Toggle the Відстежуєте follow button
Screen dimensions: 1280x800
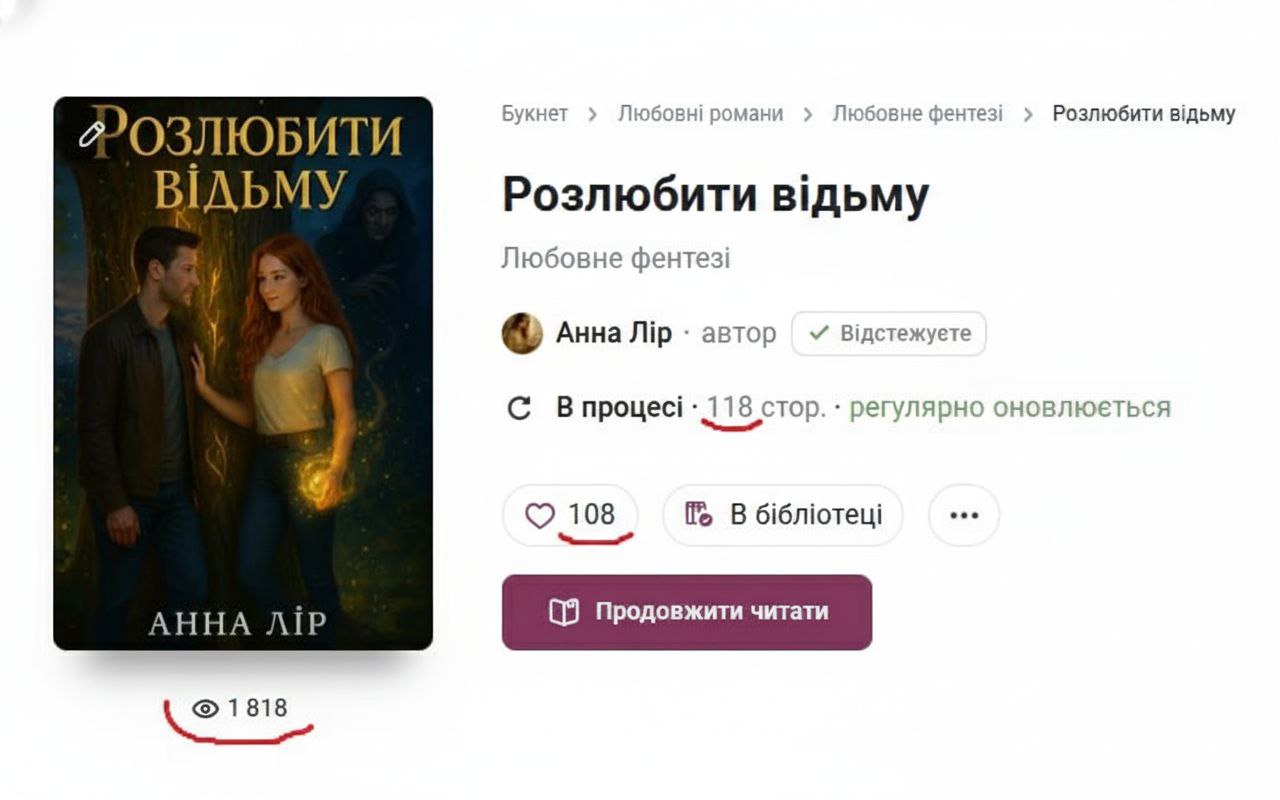(888, 334)
